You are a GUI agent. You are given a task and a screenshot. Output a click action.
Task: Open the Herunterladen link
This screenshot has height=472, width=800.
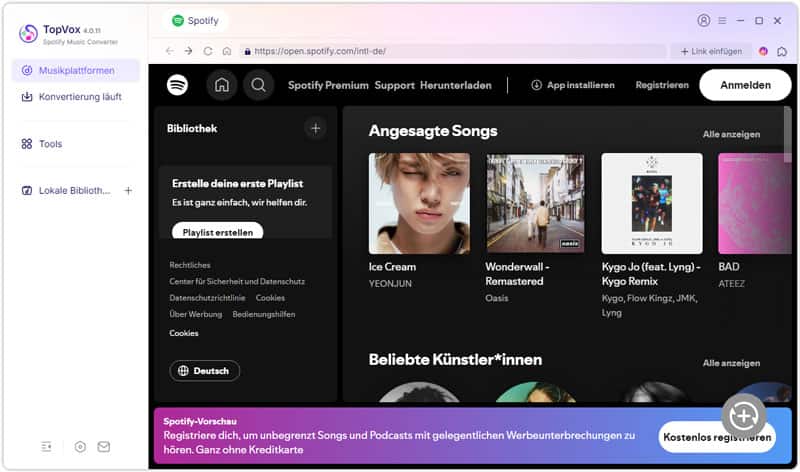point(456,85)
